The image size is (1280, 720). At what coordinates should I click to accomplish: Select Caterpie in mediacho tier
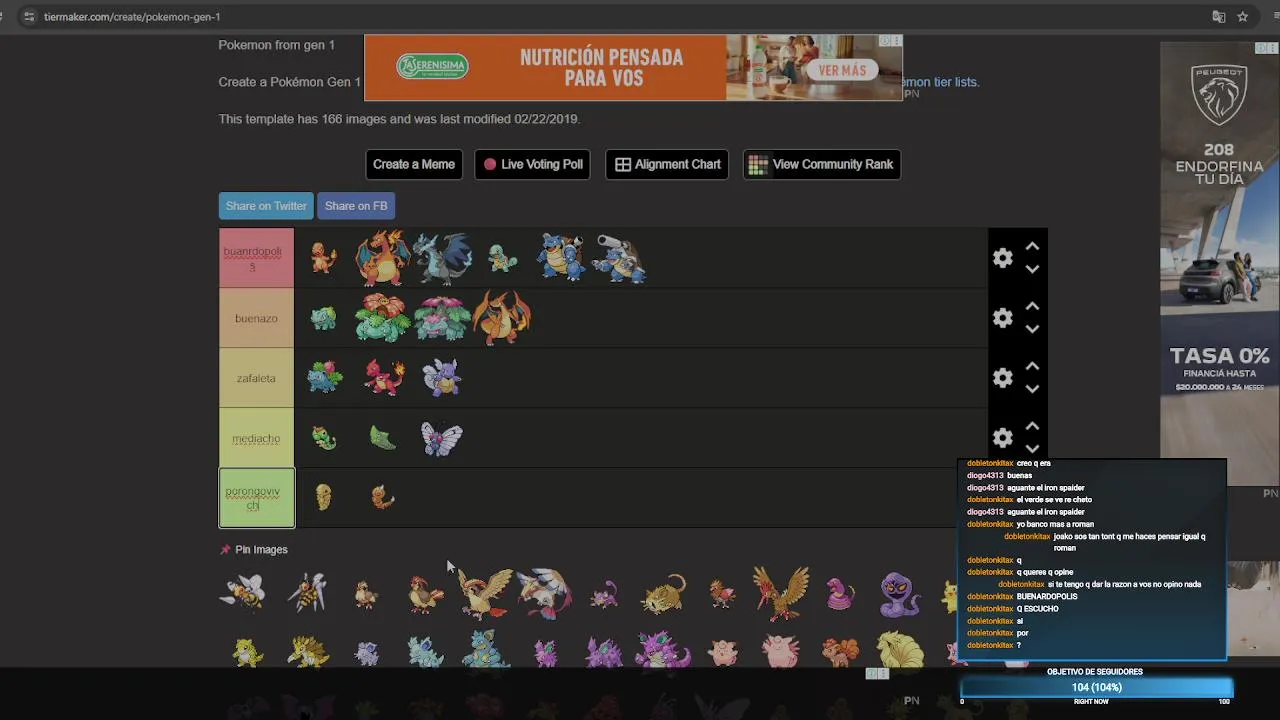click(x=323, y=438)
